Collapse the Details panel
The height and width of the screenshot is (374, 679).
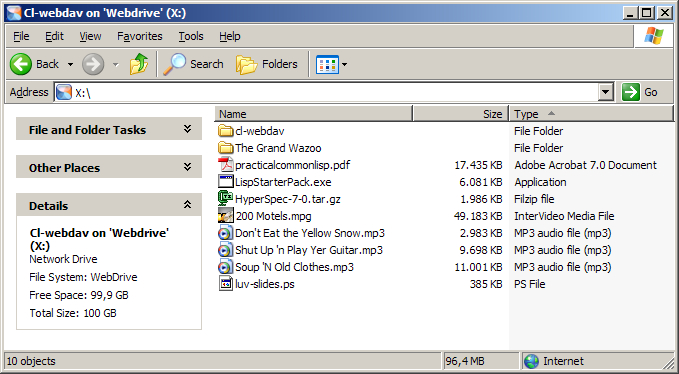[x=188, y=205]
